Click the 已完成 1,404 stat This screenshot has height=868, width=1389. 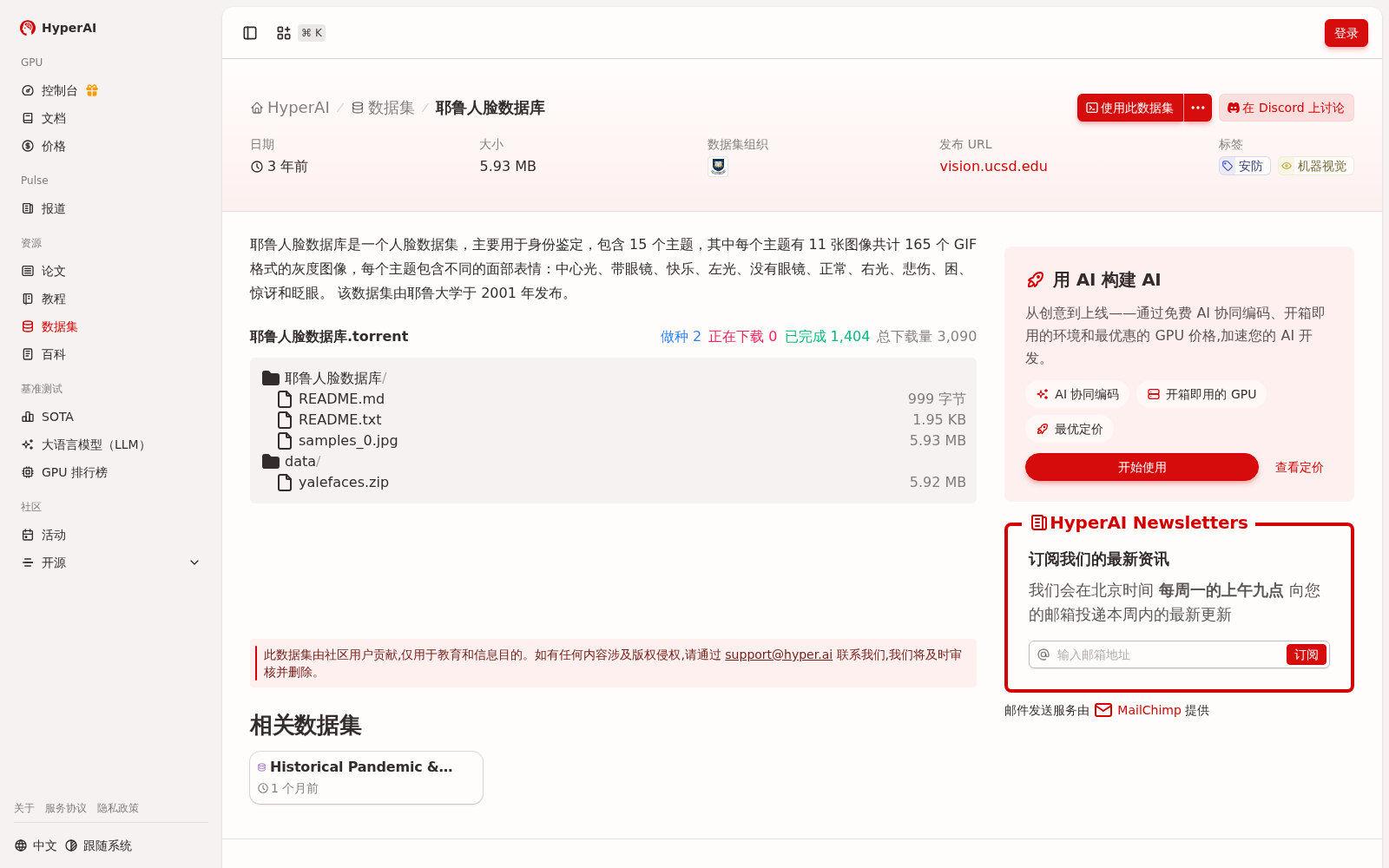click(x=826, y=337)
